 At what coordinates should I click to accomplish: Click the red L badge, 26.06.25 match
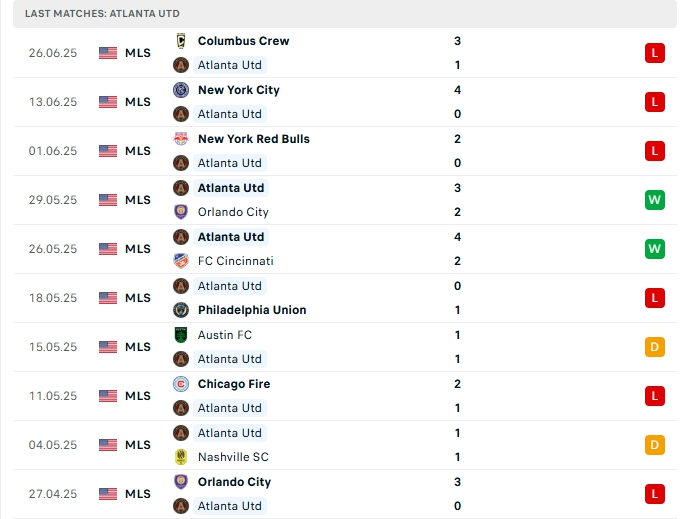pos(655,53)
